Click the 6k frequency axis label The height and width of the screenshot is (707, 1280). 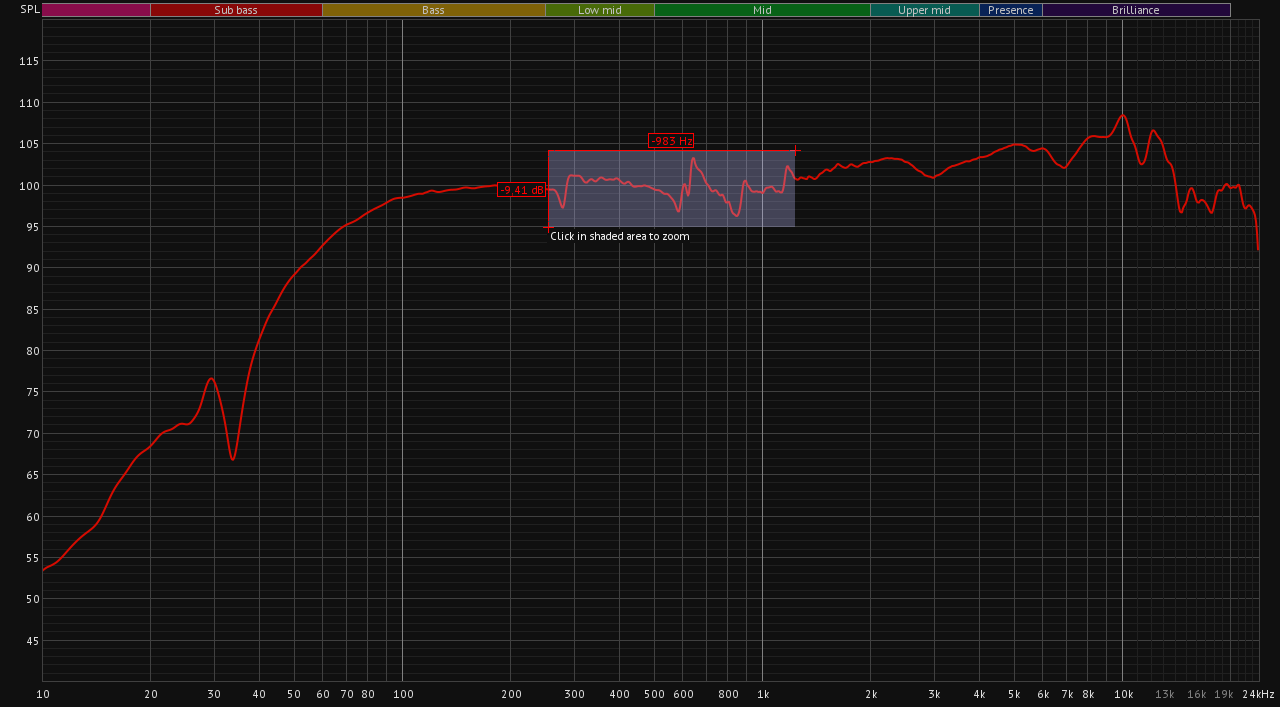click(1043, 694)
